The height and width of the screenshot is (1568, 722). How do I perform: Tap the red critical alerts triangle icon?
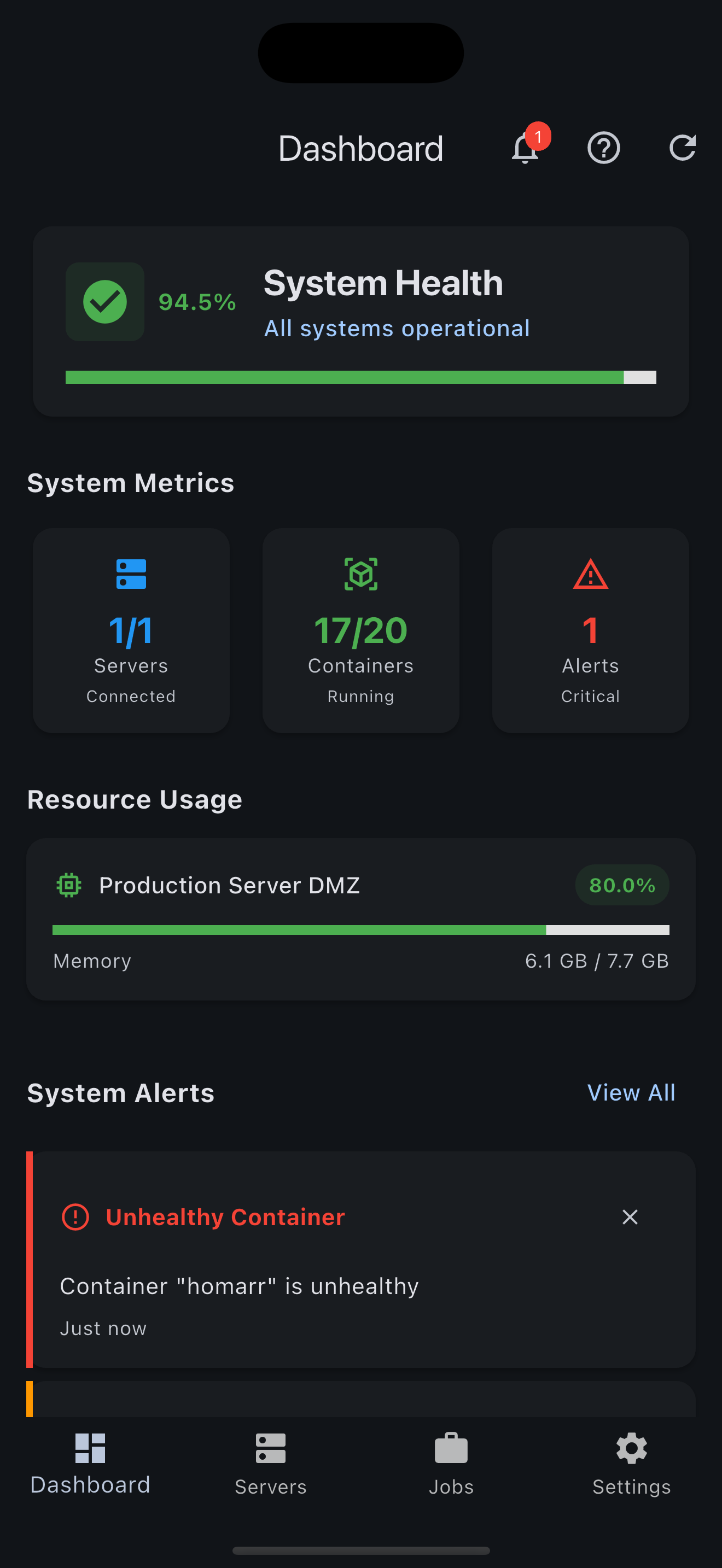(x=590, y=574)
